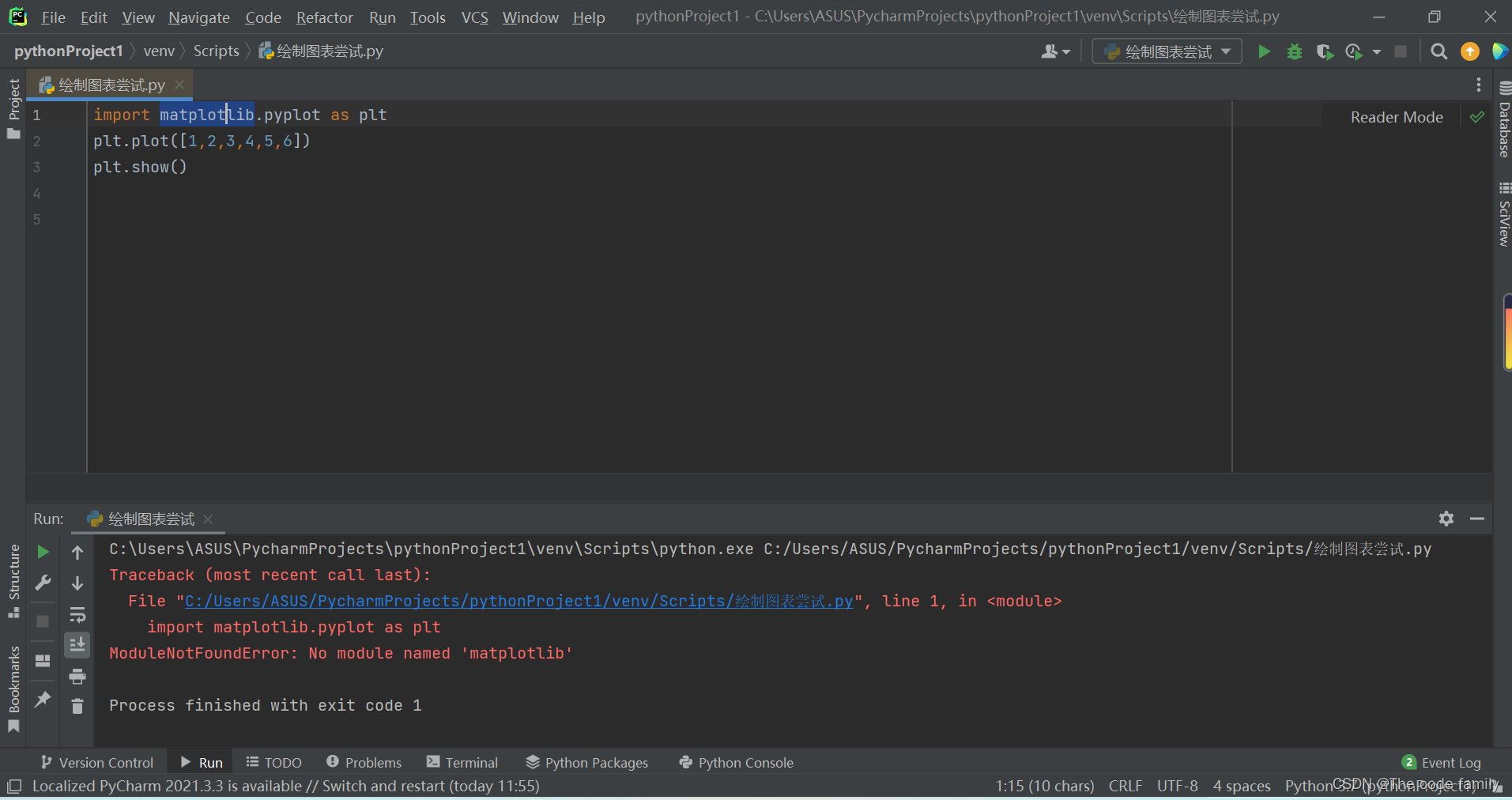Click the green inspections checkmark widget
This screenshot has height=800, width=1512.
click(1476, 117)
